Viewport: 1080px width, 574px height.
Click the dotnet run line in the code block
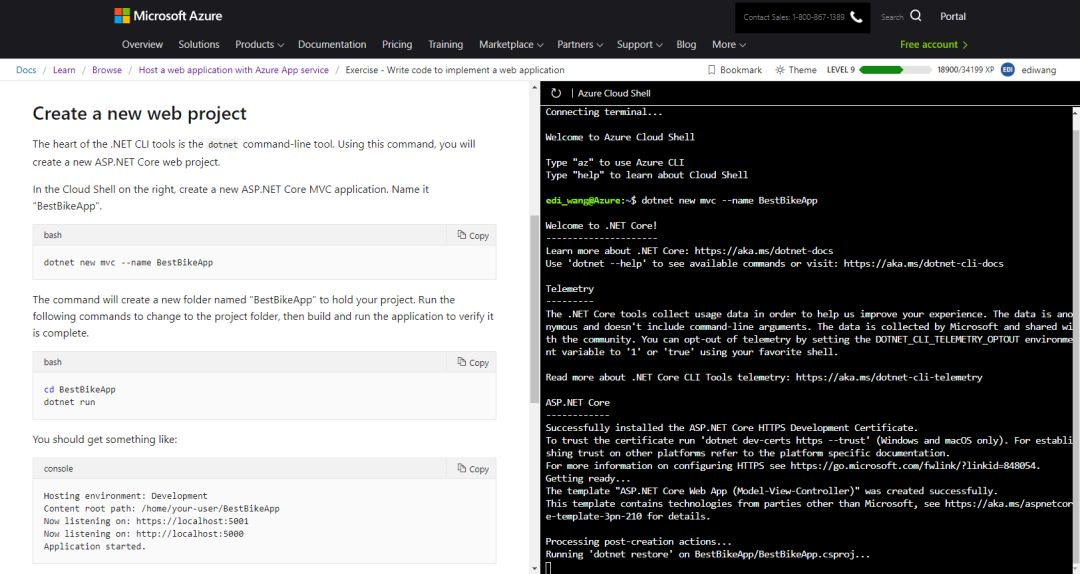pos(70,402)
